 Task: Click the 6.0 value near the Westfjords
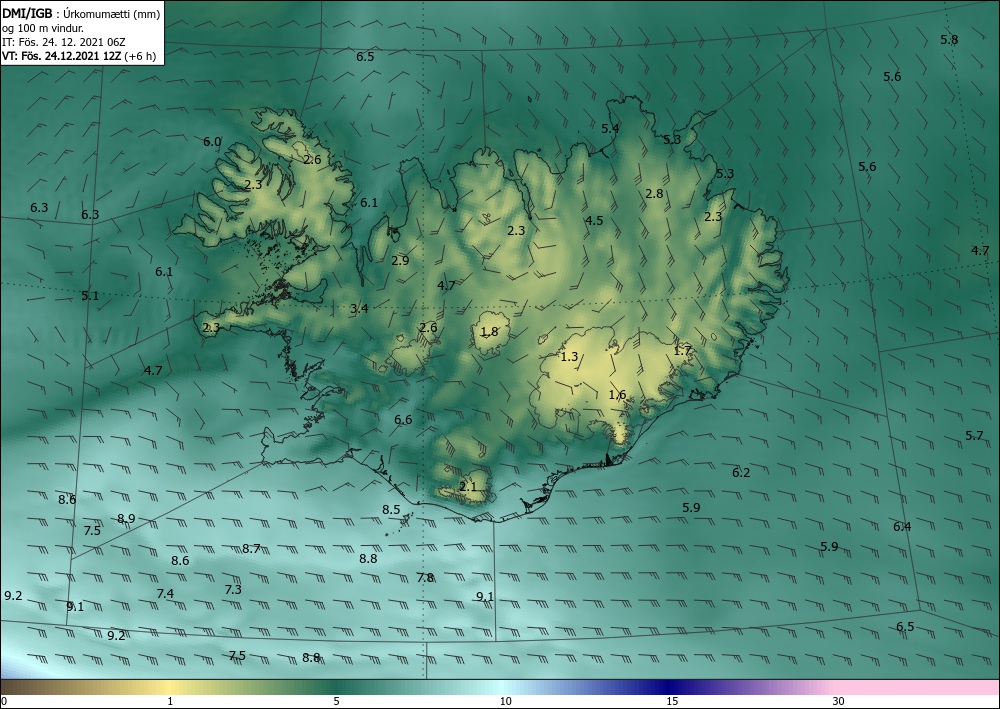click(x=212, y=142)
